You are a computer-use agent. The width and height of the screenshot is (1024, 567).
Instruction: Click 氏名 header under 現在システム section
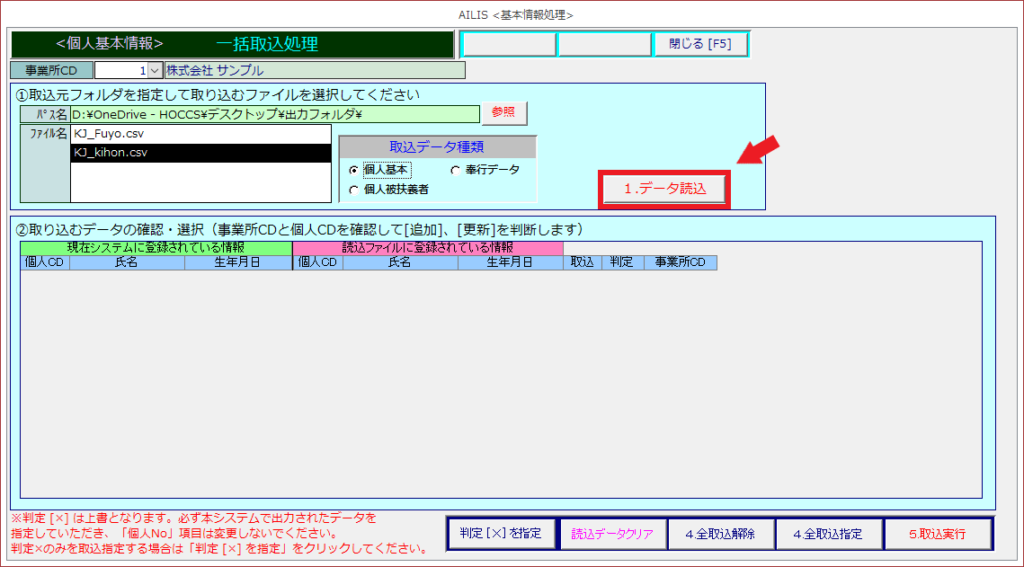coord(126,262)
